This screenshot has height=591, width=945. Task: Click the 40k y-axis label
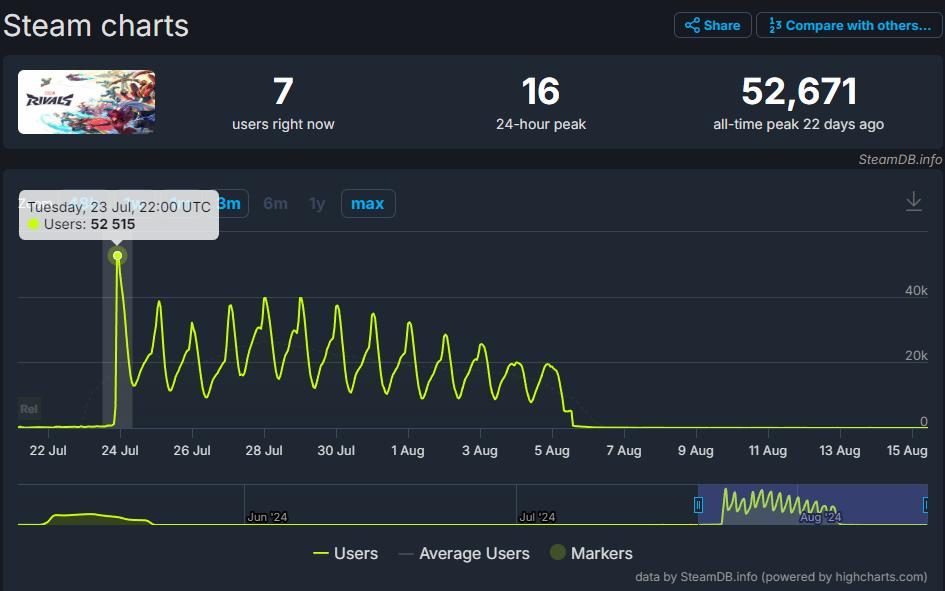(x=915, y=290)
